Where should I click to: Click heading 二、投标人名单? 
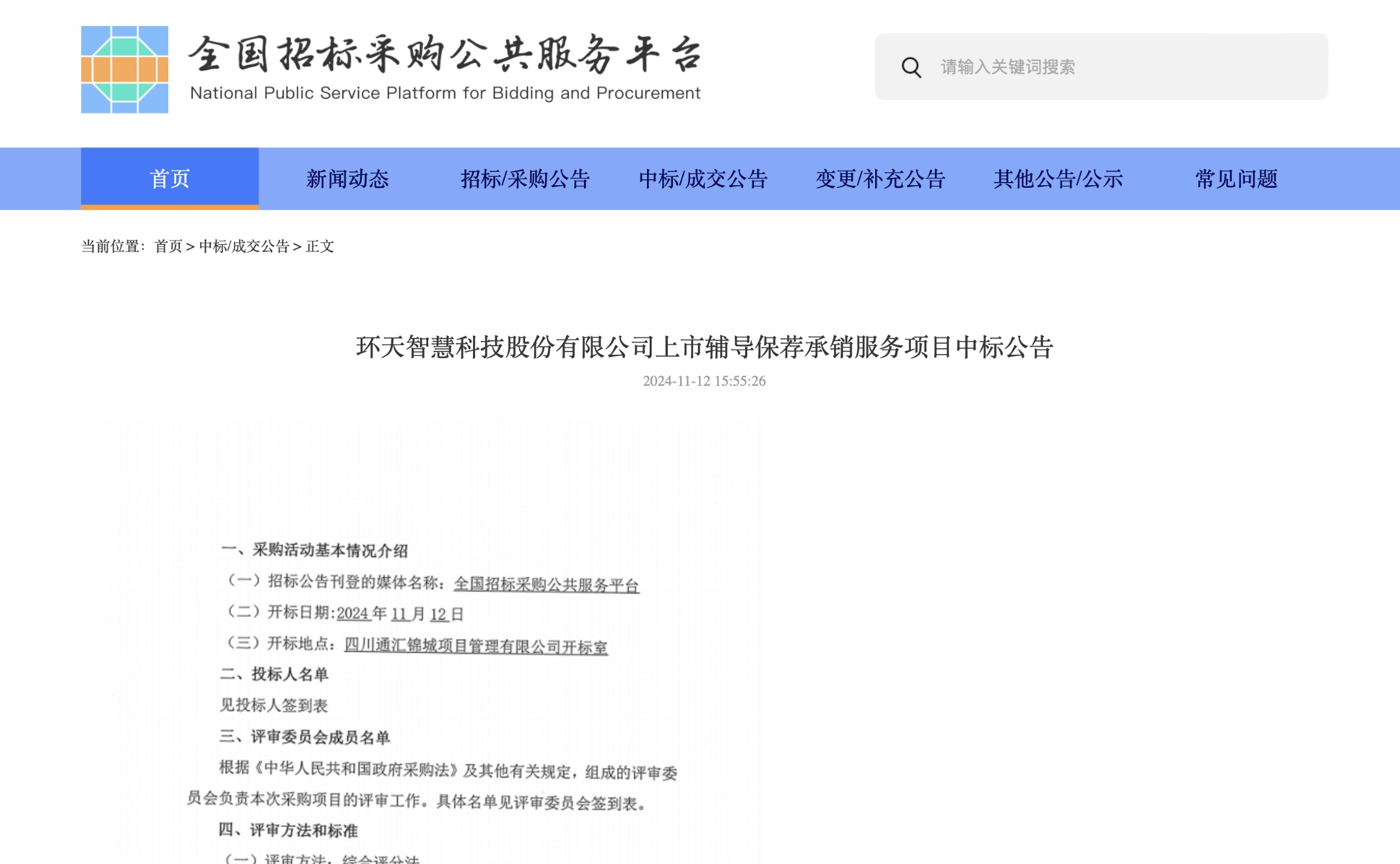pos(274,674)
